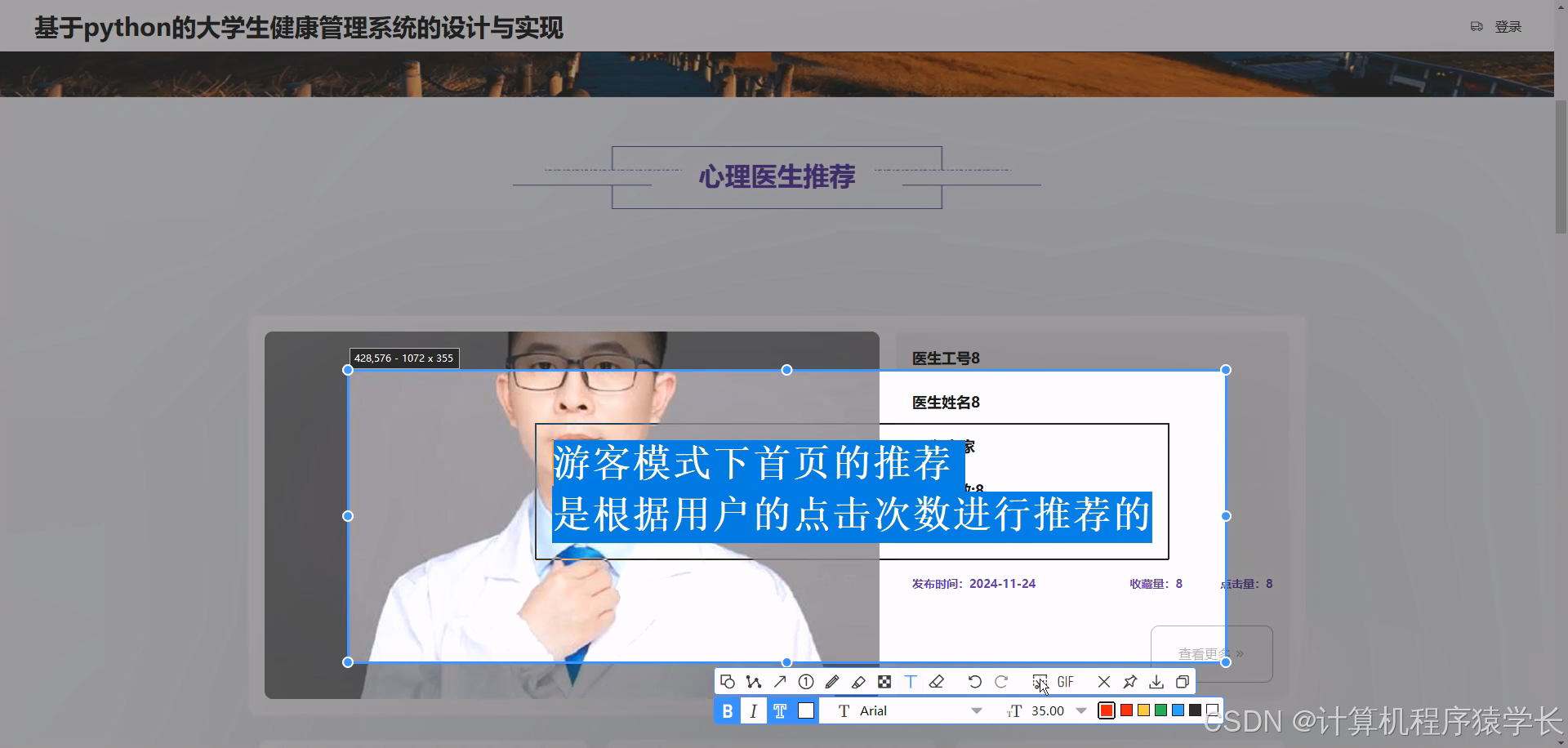Open the Arial font dropdown

click(909, 711)
